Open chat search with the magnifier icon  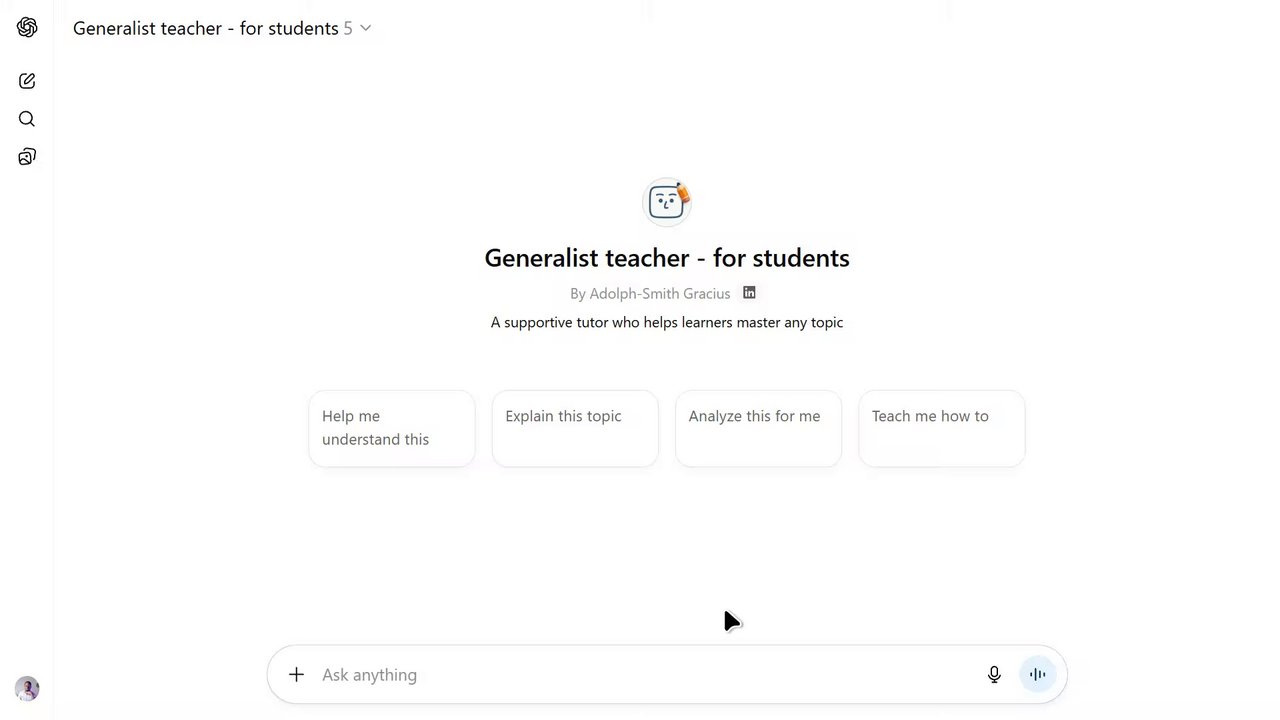pyautogui.click(x=27, y=119)
